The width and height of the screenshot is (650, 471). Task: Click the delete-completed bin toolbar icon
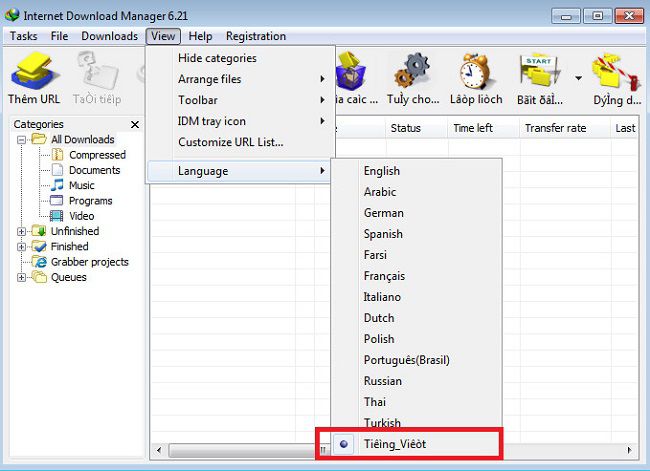(x=352, y=71)
